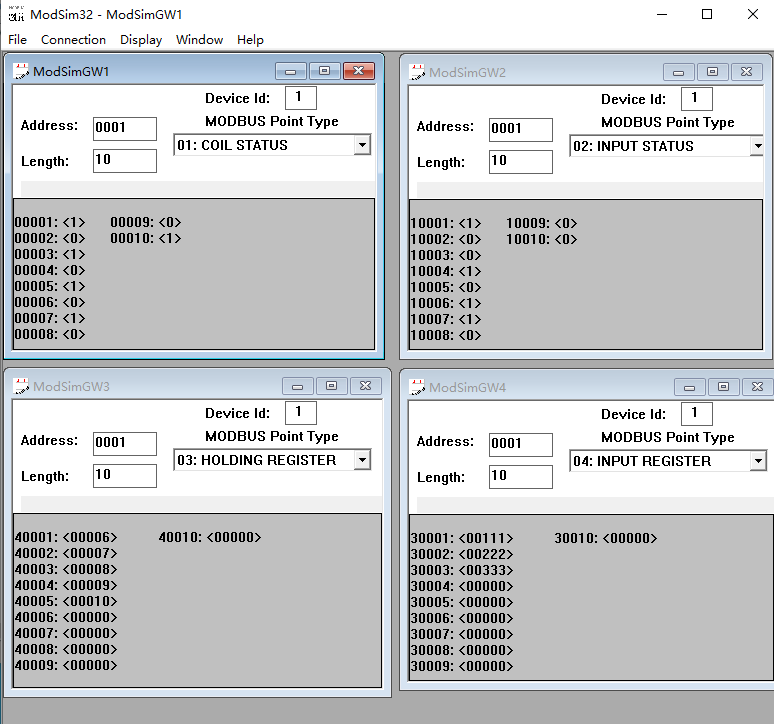Image resolution: width=774 pixels, height=724 pixels.
Task: Expand the 04: INPUT REGISTER point type dropdown
Action: (x=758, y=461)
